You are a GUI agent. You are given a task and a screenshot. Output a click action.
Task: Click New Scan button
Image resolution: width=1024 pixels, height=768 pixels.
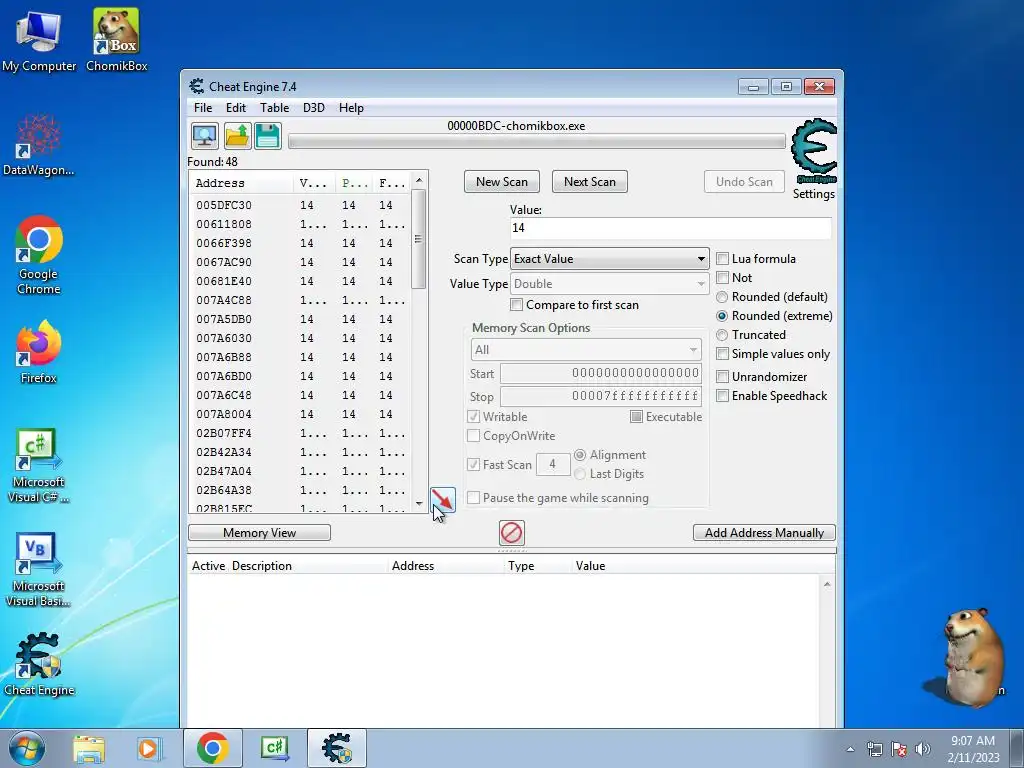[x=502, y=182]
